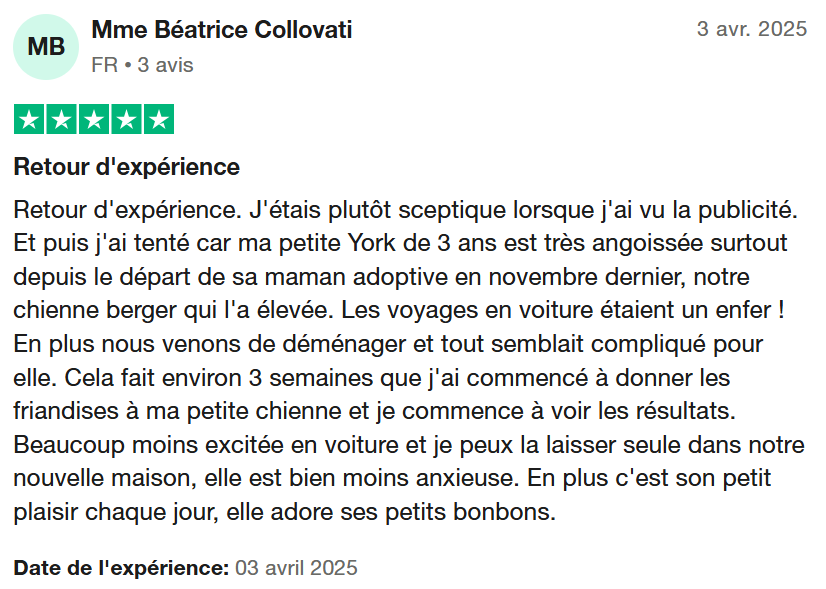Viewport: 826px width, 589px height.
Task: Click the word 'friandises' in the review text
Action: (66, 411)
